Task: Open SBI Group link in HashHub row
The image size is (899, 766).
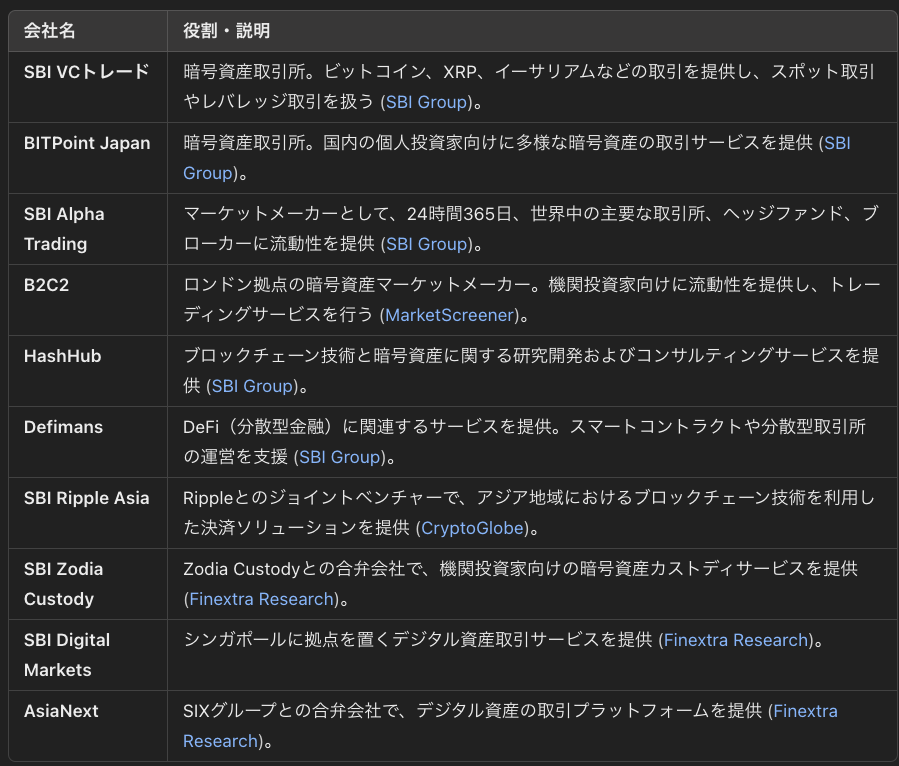Action: click(252, 386)
